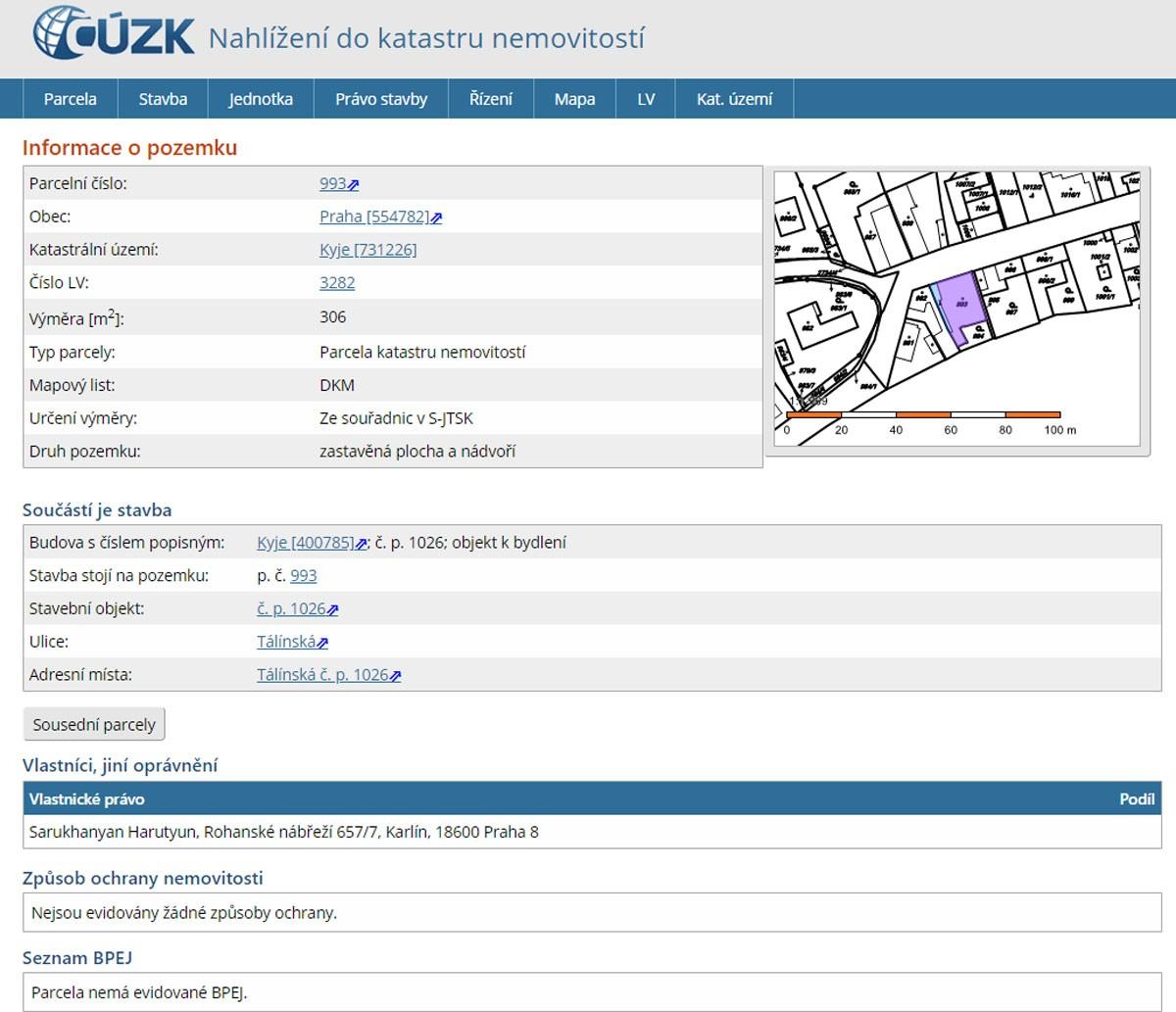Open the Mapa menu tab
Viewport: 1176px width, 1012px height.
point(574,99)
